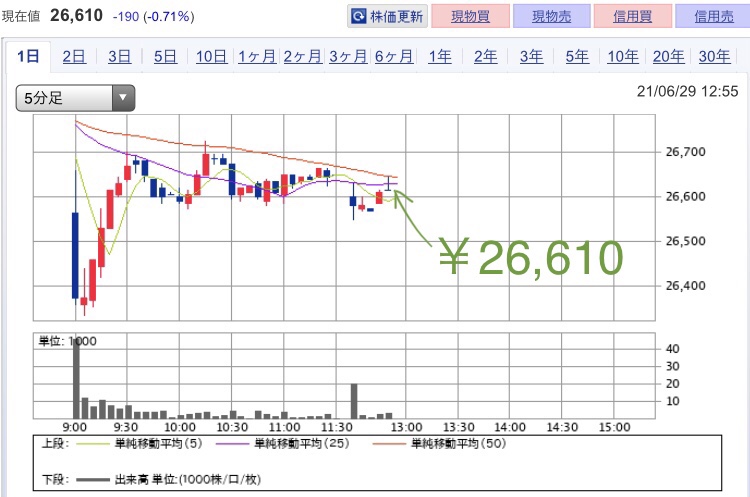Click the -190 (-0.71%) change value
The width and height of the screenshot is (750, 497).
[153, 17]
